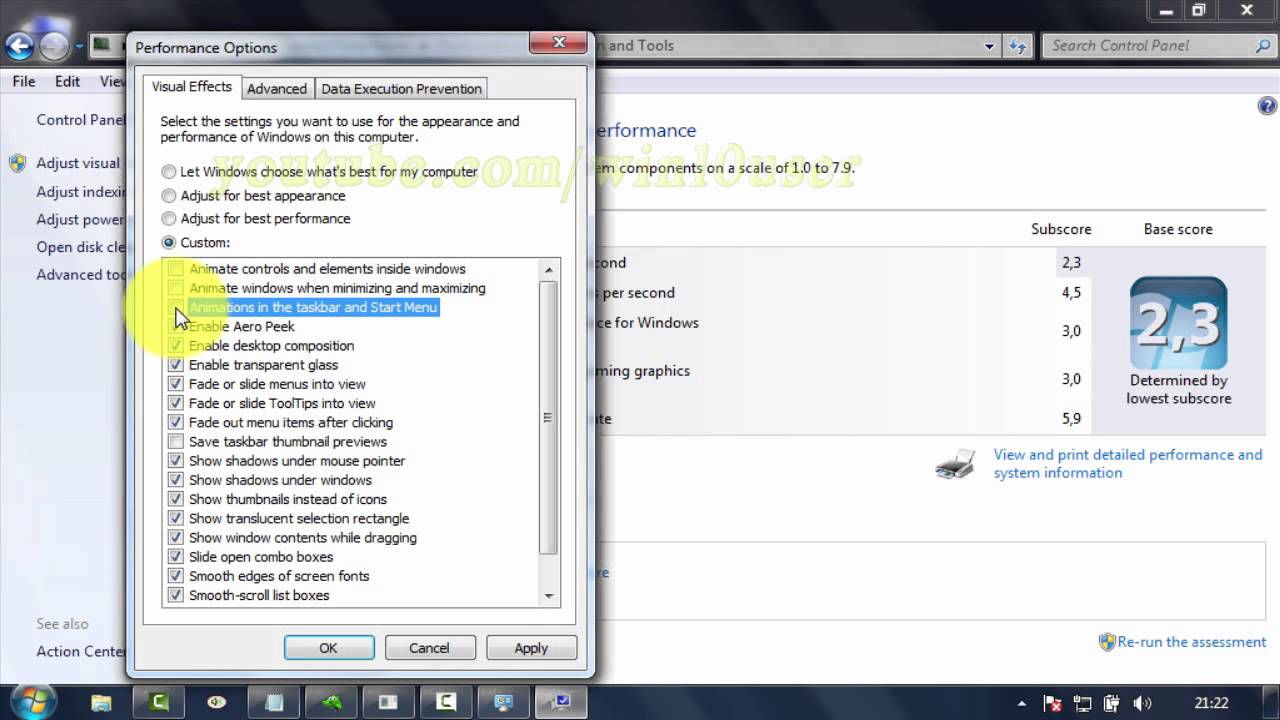The height and width of the screenshot is (720, 1280).
Task: Uncheck Show thumbnails instead of icons
Action: [x=176, y=499]
